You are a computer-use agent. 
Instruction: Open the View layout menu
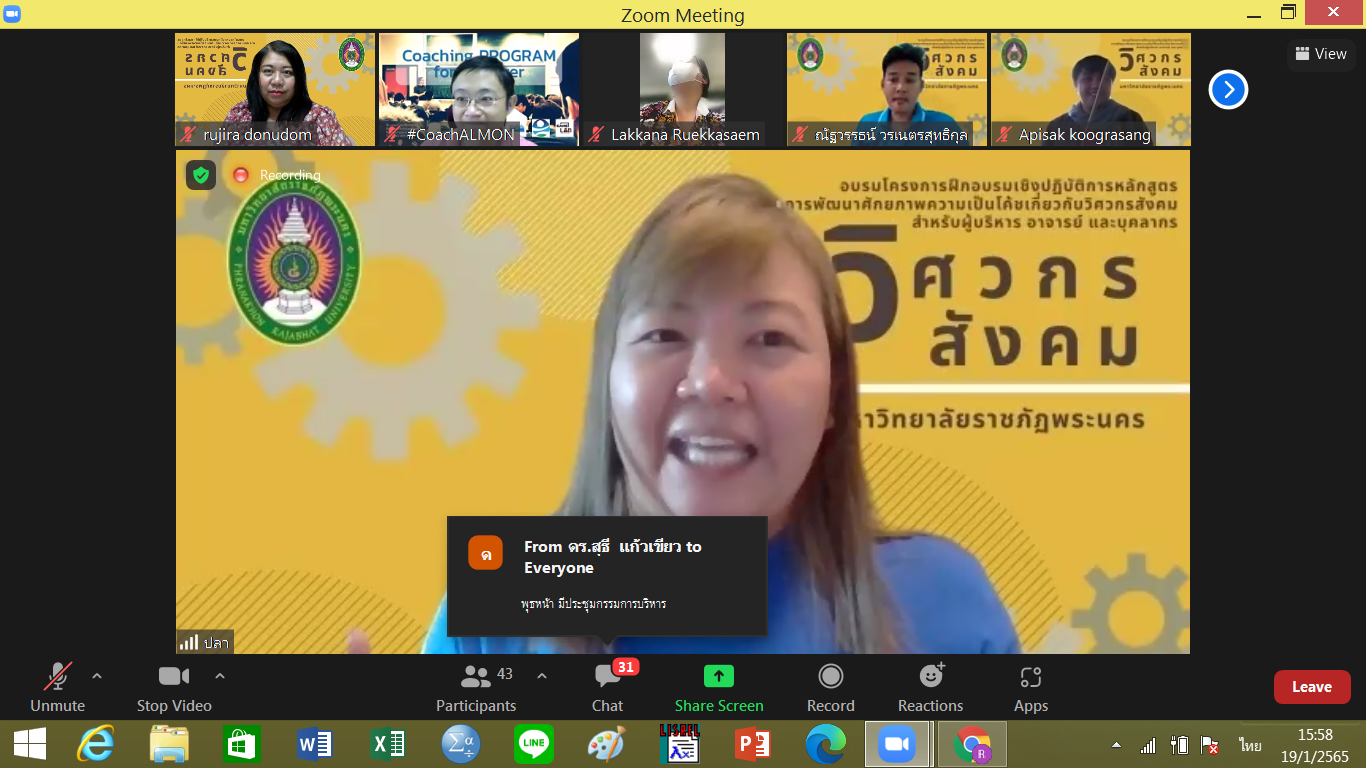(x=1321, y=54)
